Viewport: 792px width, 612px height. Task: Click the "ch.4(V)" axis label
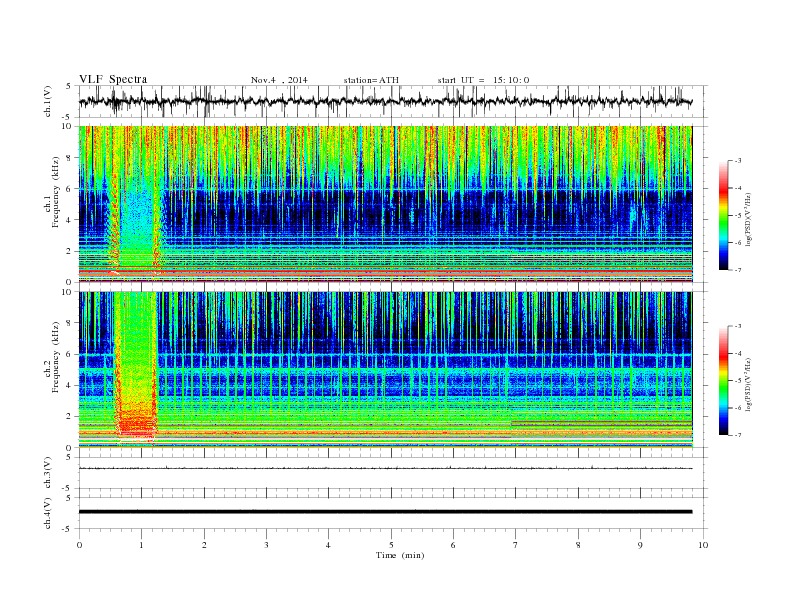(48, 513)
